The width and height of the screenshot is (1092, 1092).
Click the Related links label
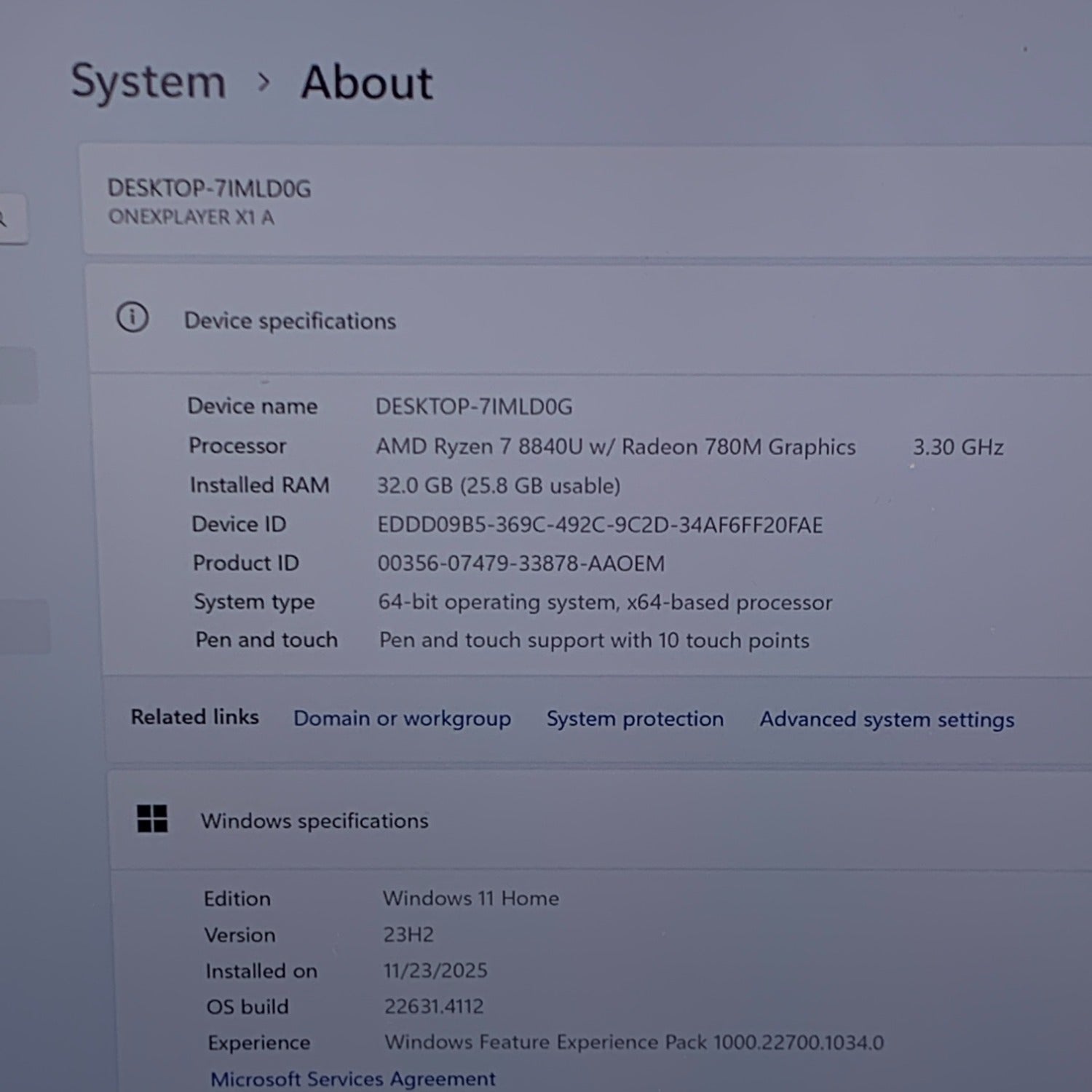click(194, 717)
